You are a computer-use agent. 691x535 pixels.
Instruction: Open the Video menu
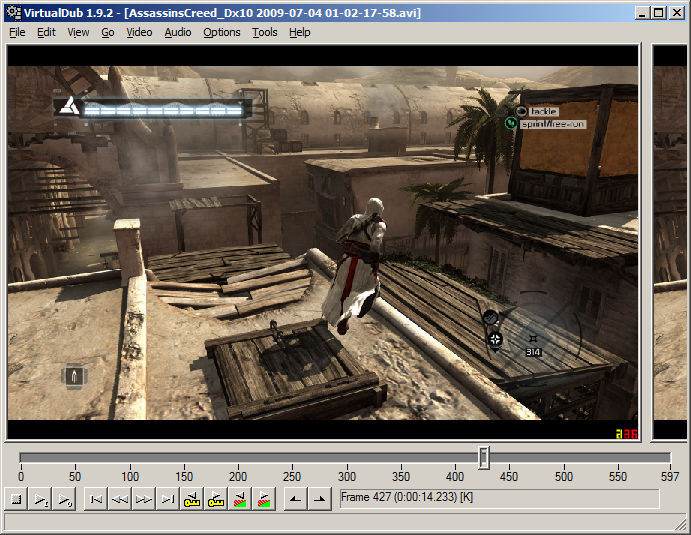point(139,33)
